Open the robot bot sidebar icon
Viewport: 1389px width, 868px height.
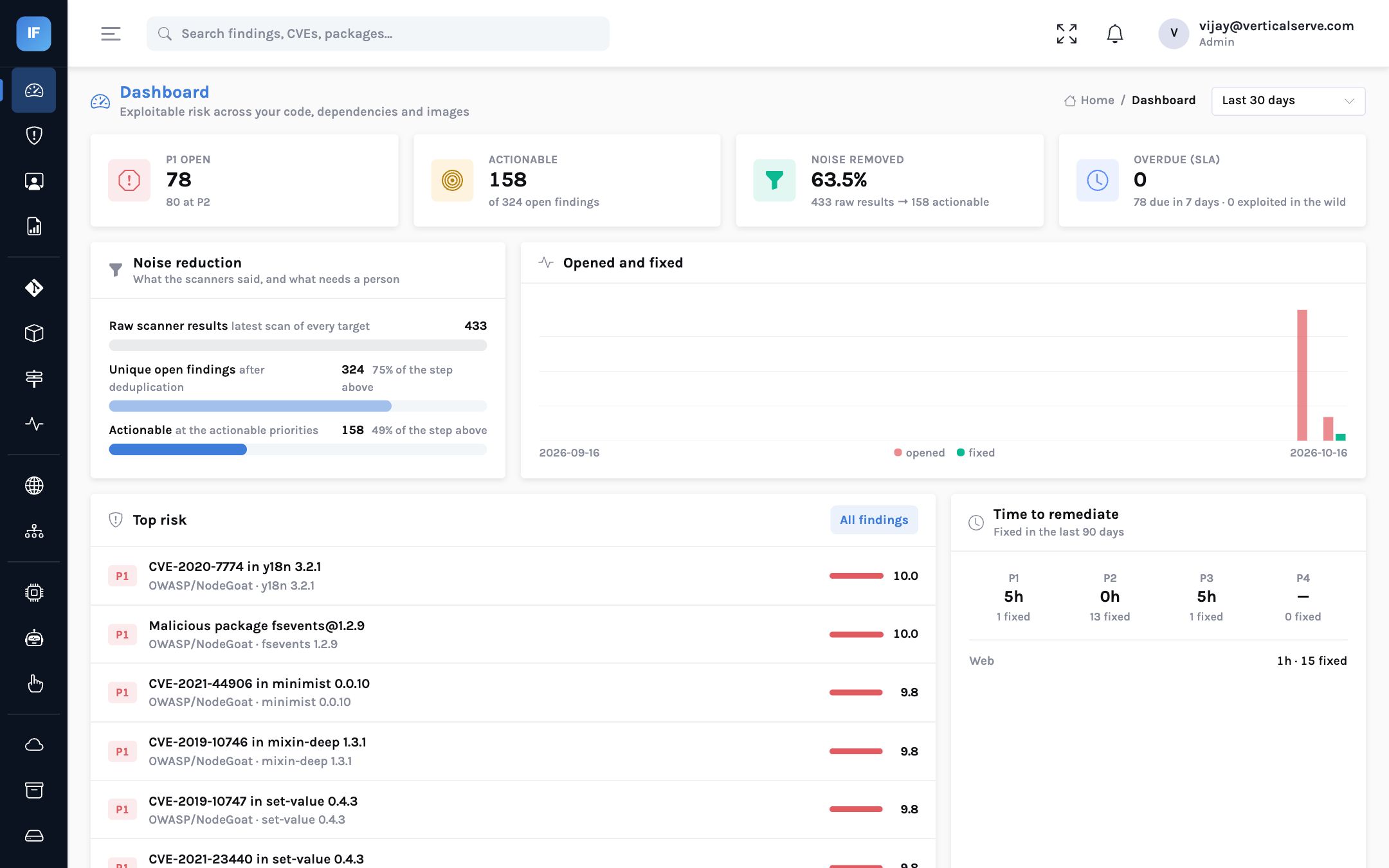(x=34, y=638)
